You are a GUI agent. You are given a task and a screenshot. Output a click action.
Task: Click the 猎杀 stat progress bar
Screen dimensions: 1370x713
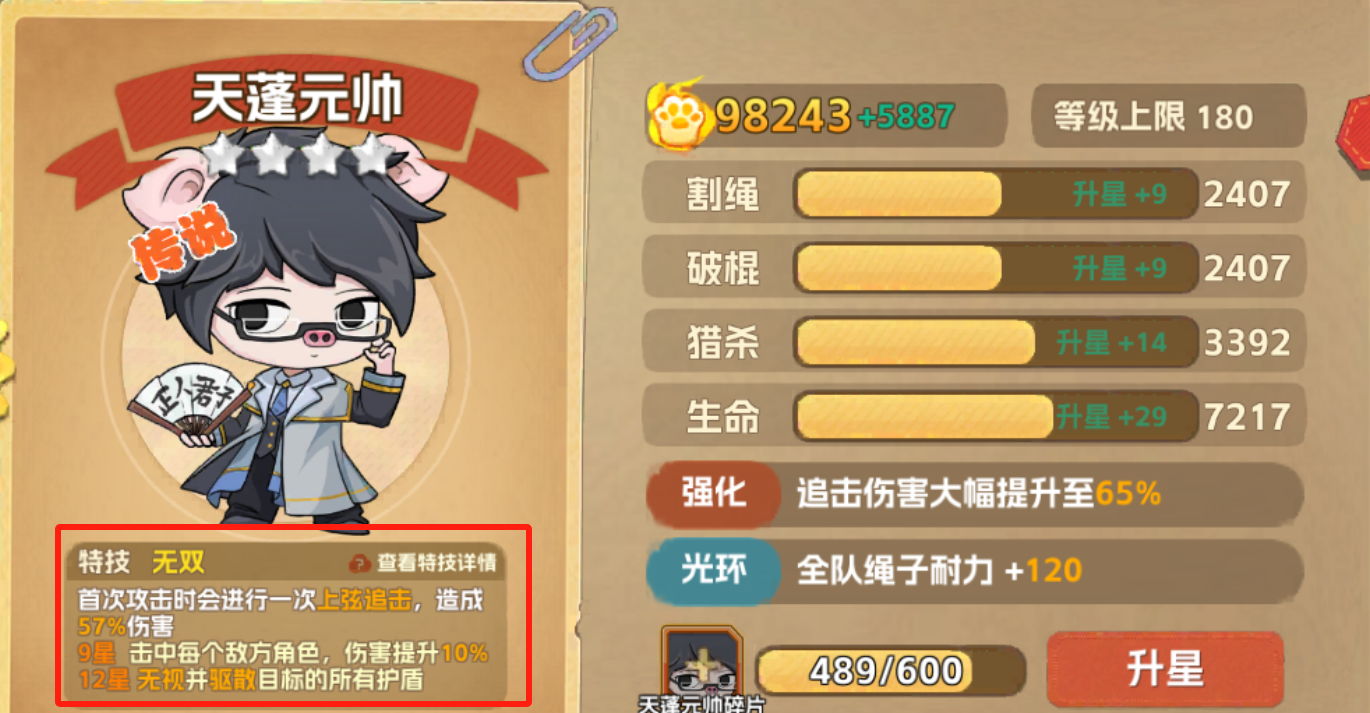coord(995,343)
